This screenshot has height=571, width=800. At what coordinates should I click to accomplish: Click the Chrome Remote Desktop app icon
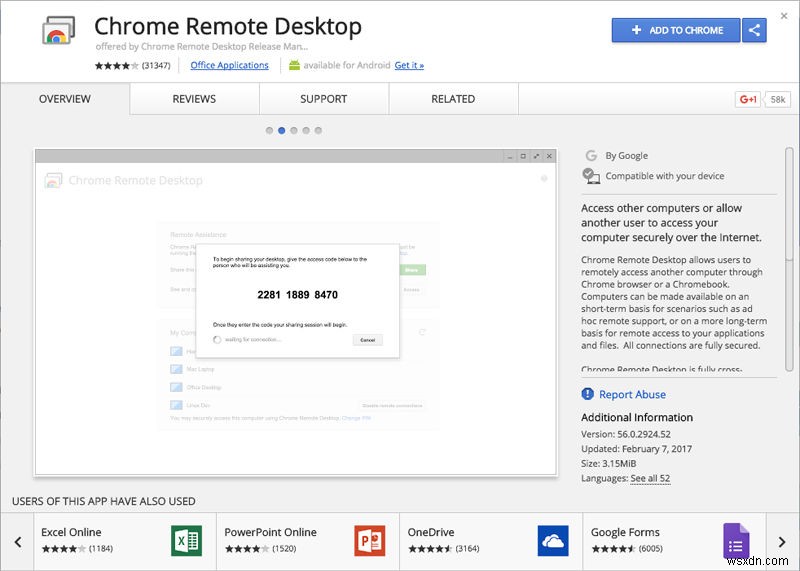coord(59,30)
